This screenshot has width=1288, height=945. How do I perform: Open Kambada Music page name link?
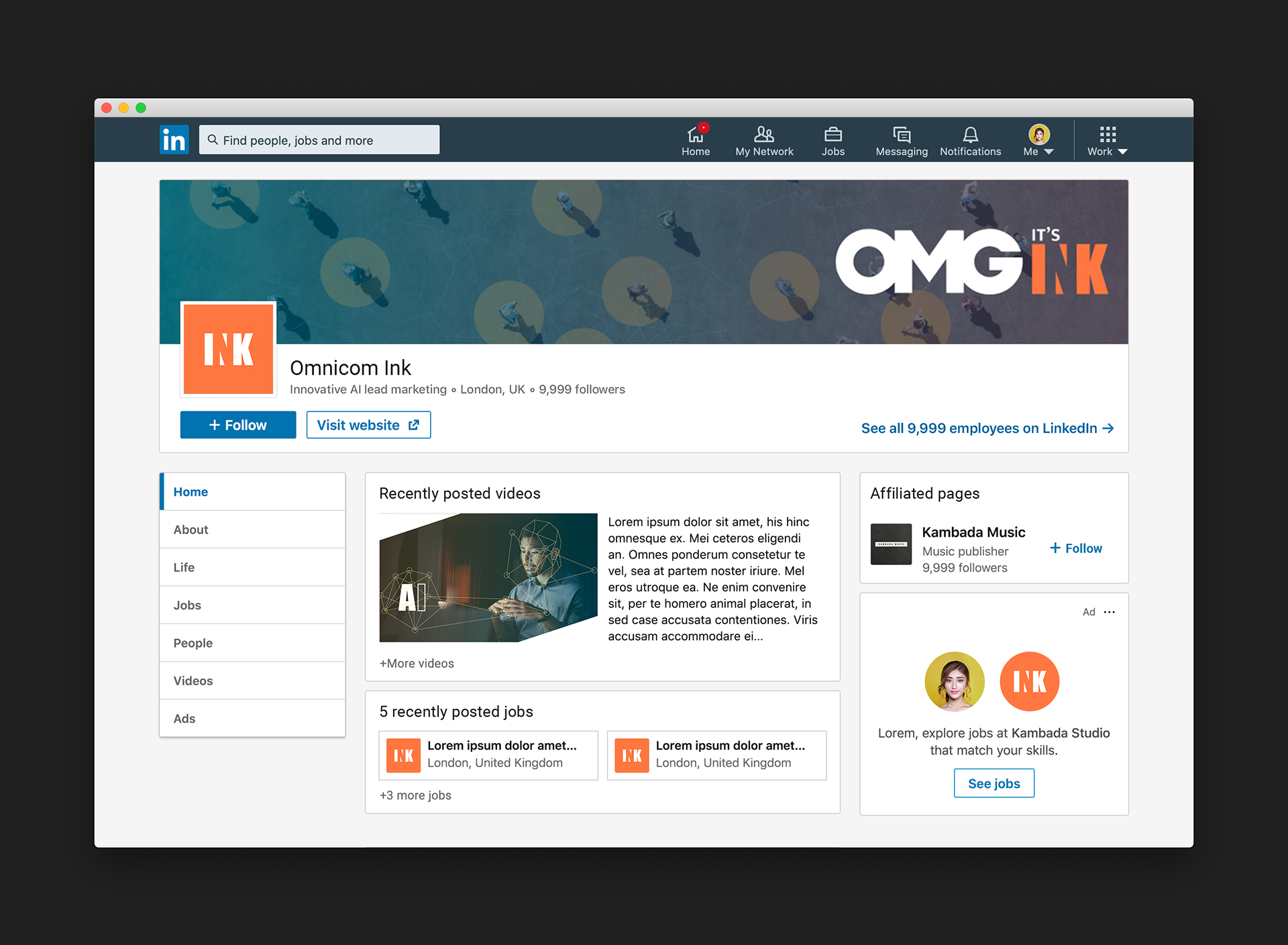click(973, 532)
